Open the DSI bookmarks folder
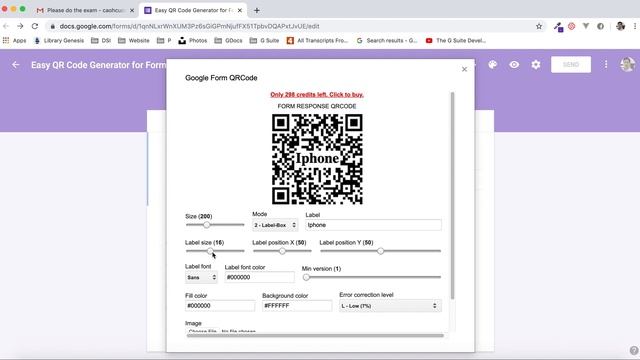The height and width of the screenshot is (360, 640). 101,40
